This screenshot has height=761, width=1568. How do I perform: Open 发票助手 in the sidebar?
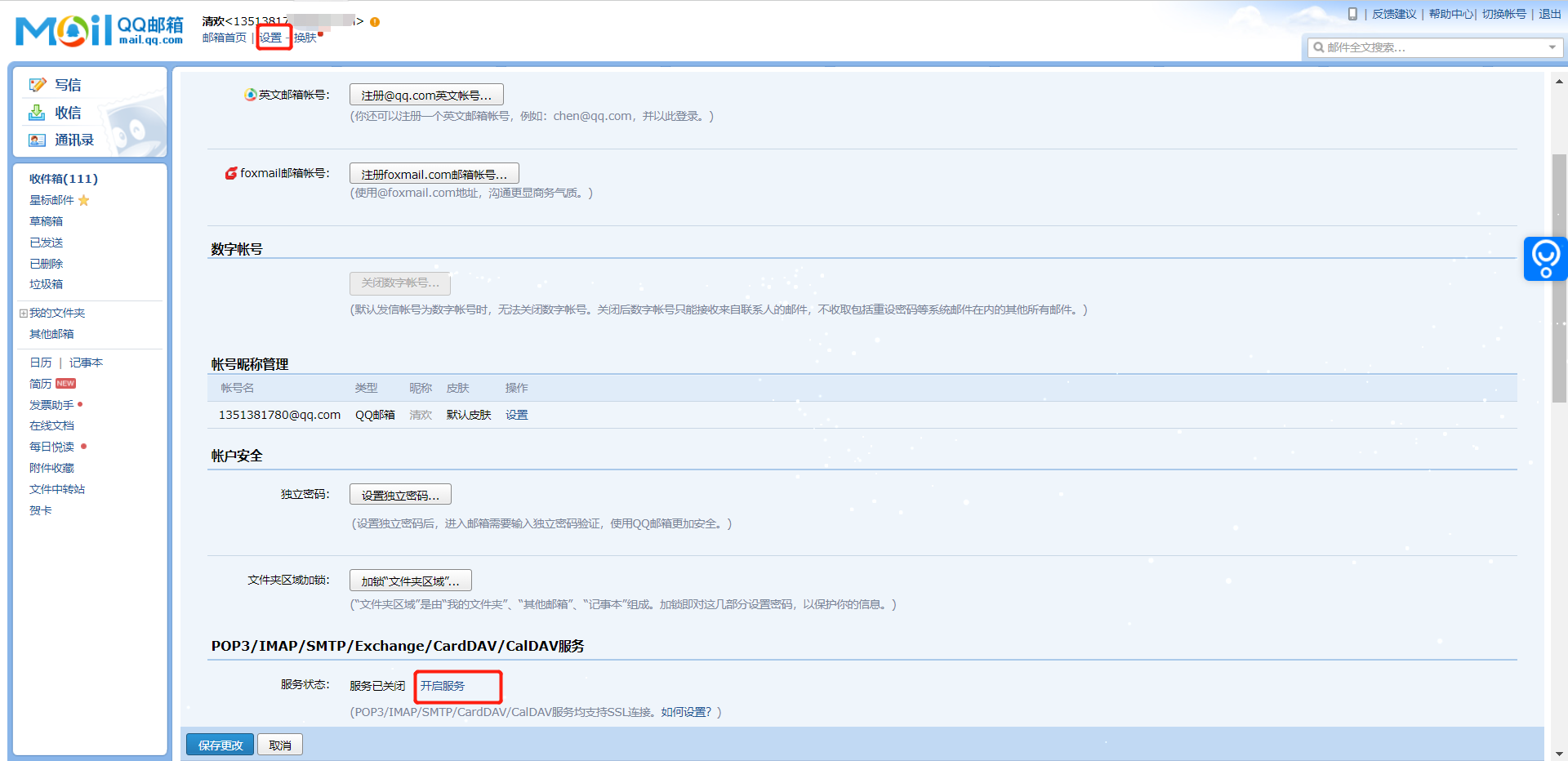click(51, 405)
